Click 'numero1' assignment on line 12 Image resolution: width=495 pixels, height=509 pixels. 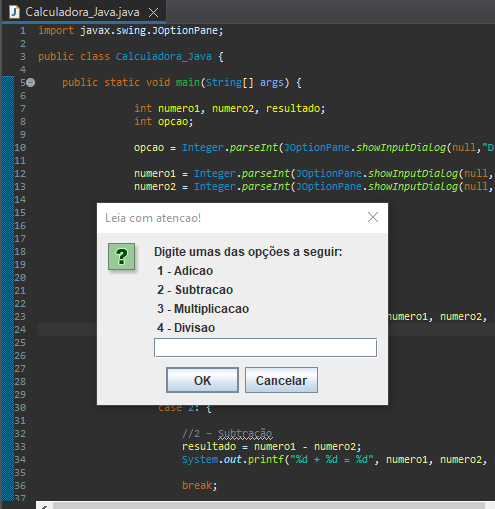coord(155,174)
